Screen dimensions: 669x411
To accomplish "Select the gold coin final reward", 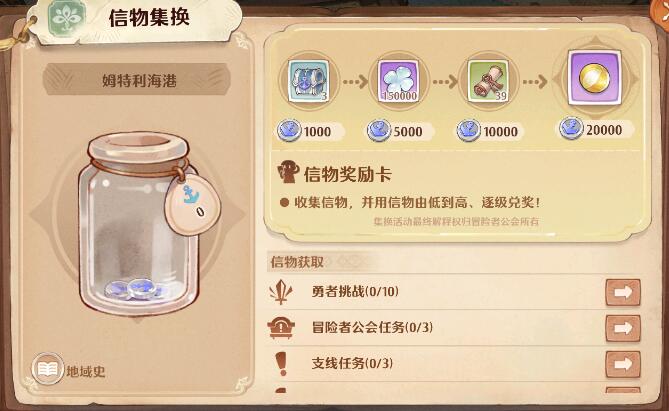I will pyautogui.click(x=594, y=78).
